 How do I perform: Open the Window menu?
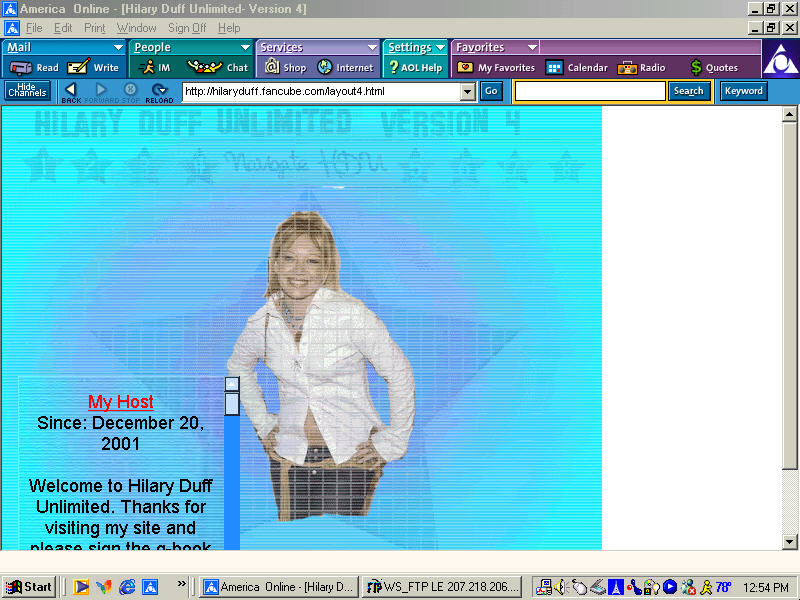pyautogui.click(x=136, y=28)
